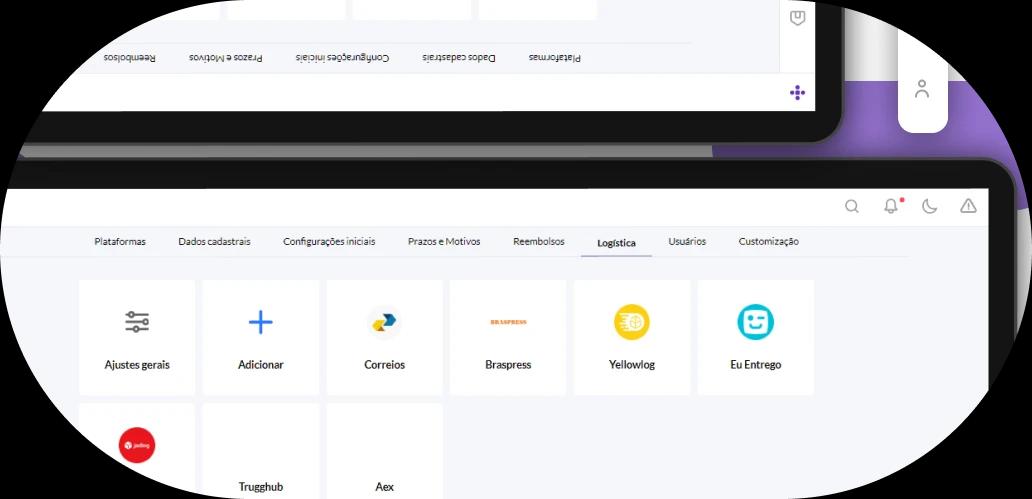Click the upright Prazos e Motivos tab
Image resolution: width=1032 pixels, height=499 pixels.
pos(444,242)
